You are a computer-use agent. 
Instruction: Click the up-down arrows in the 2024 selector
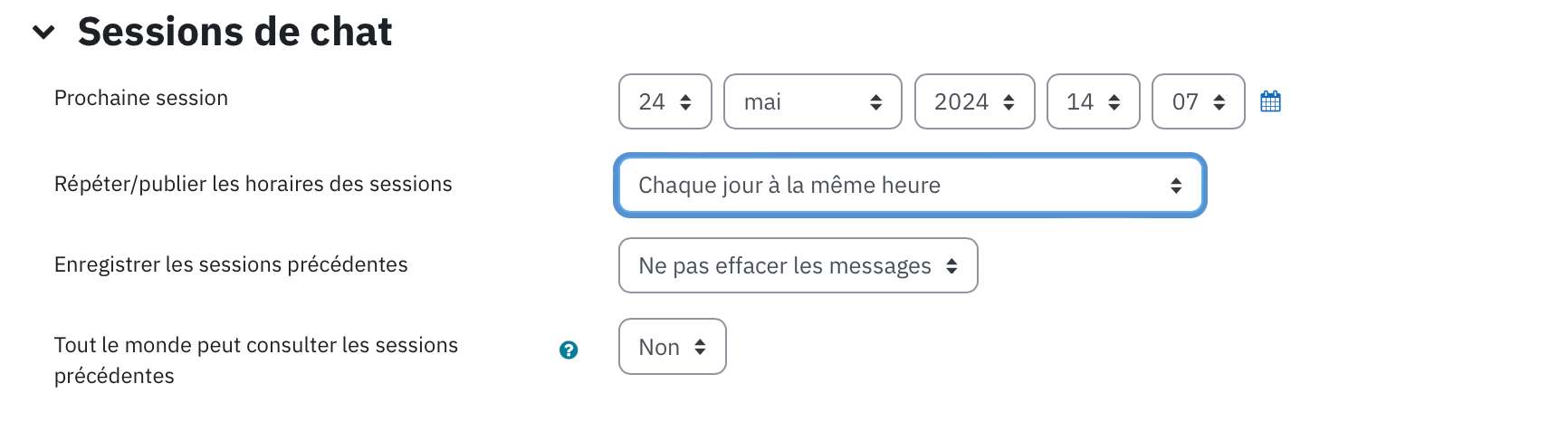point(1009,102)
